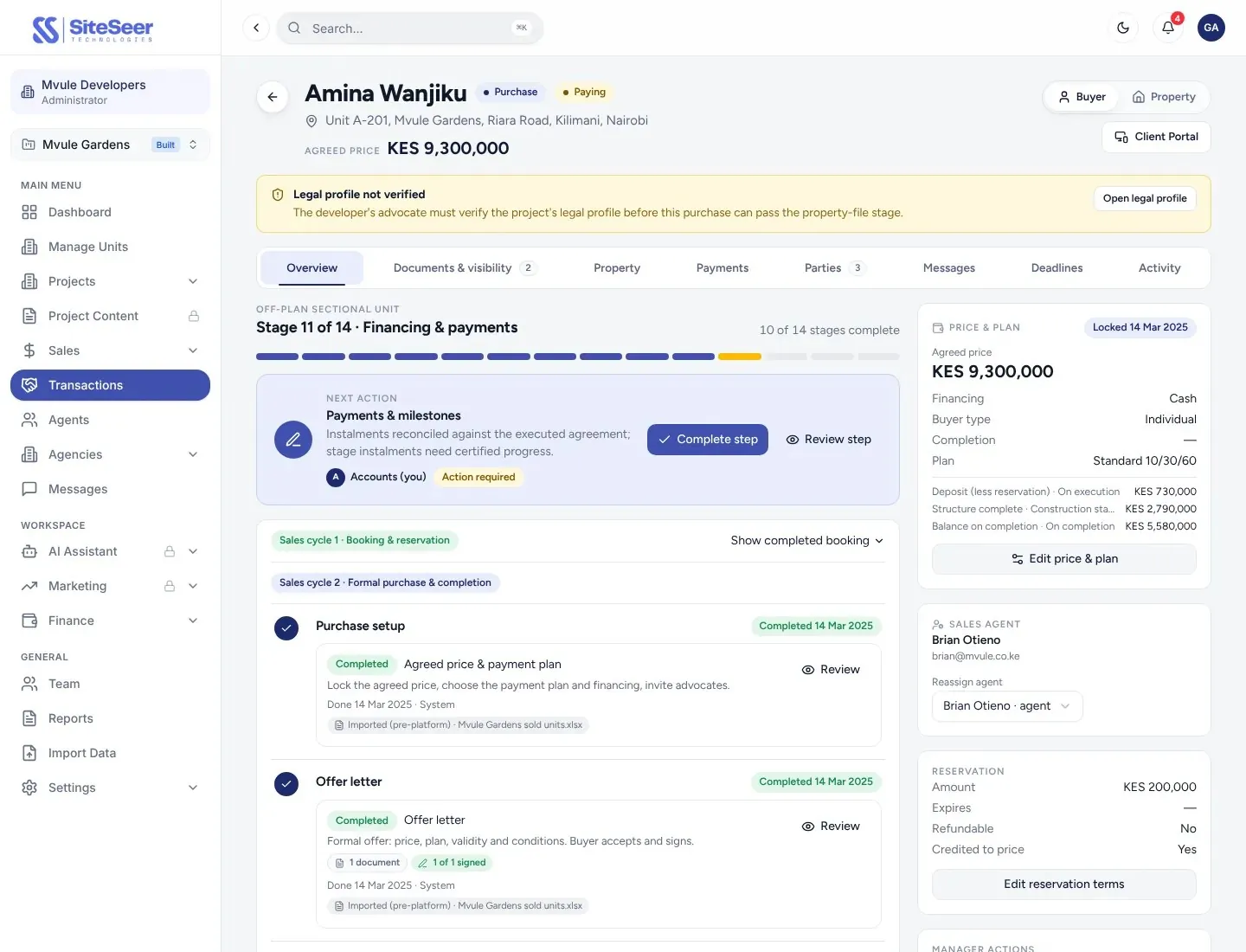Image resolution: width=1246 pixels, height=952 pixels.
Task: Click the Complete step button
Action: [708, 440]
